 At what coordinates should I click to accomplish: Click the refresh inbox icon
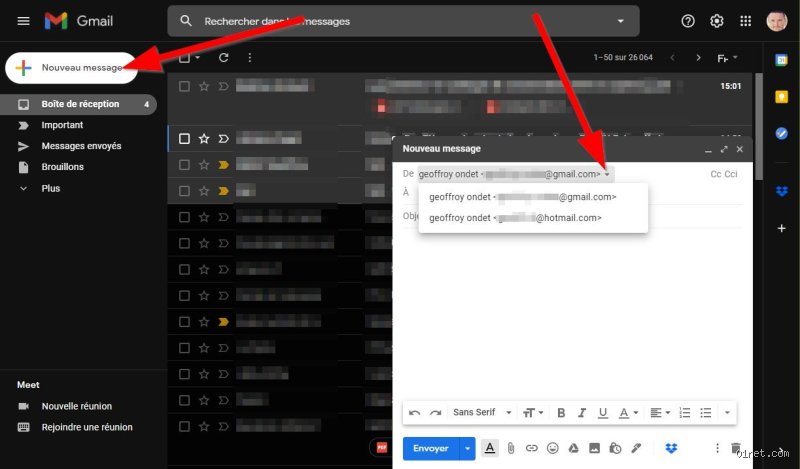[x=223, y=58]
